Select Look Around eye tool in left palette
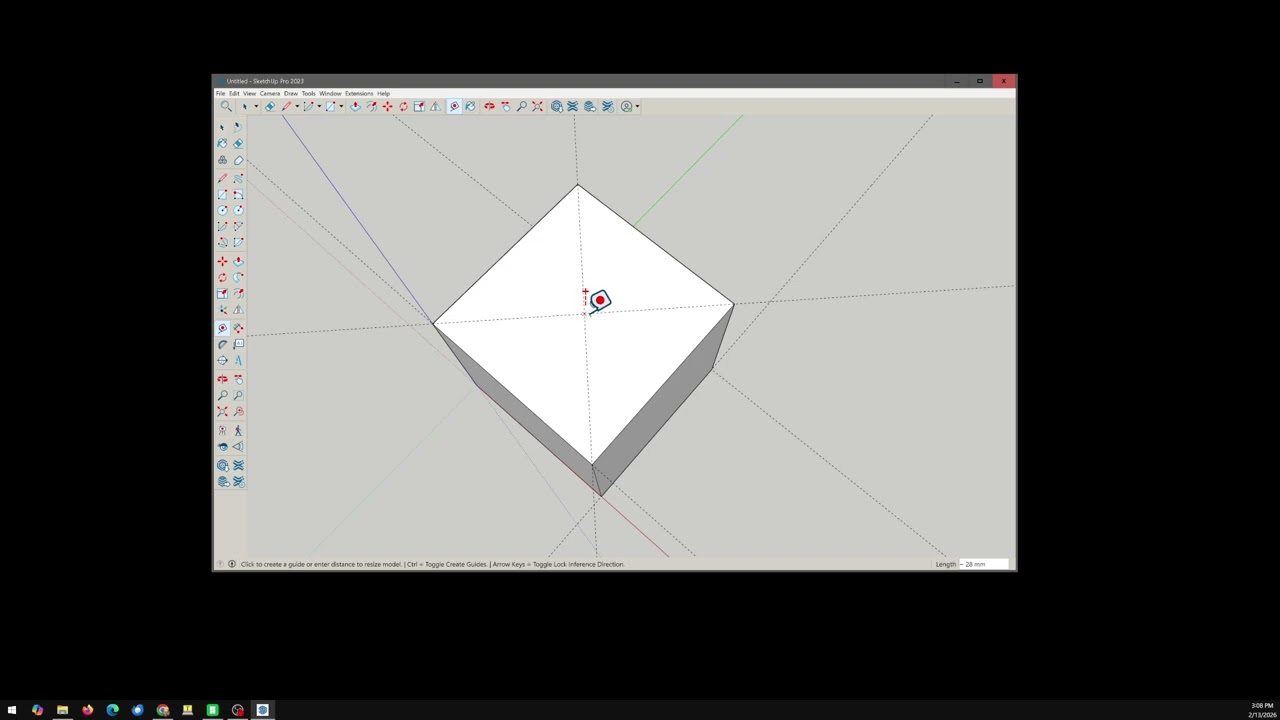This screenshot has width=1280, height=720. 222,446
